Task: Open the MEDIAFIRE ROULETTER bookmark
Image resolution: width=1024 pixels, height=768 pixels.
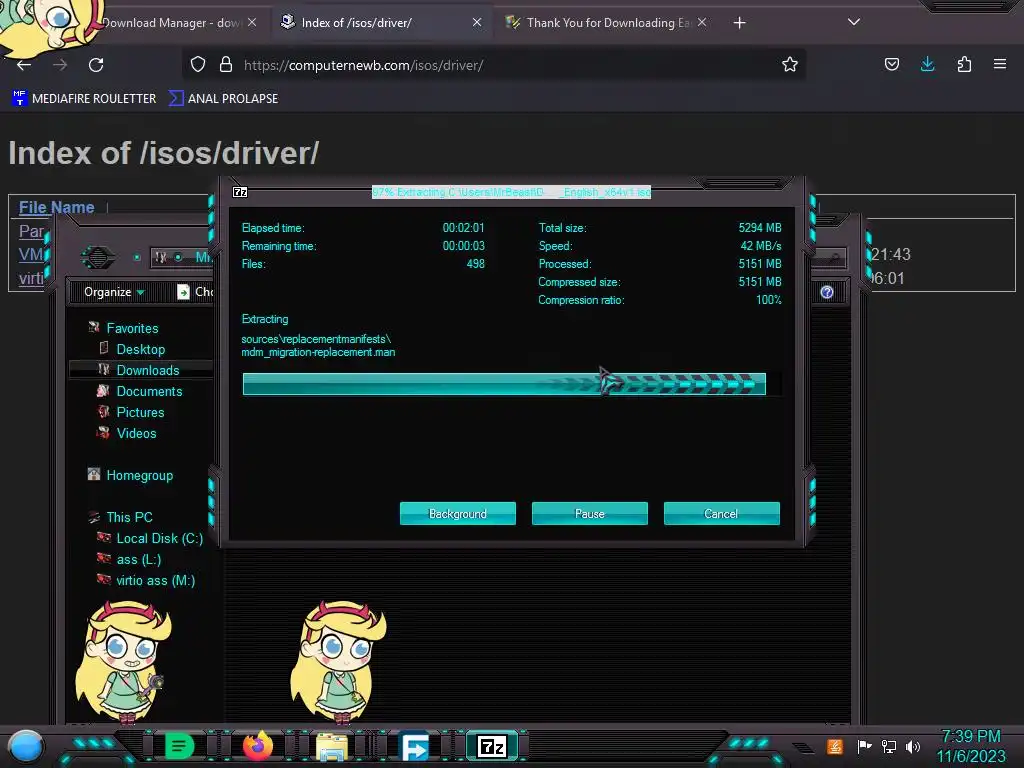Action: tap(84, 99)
